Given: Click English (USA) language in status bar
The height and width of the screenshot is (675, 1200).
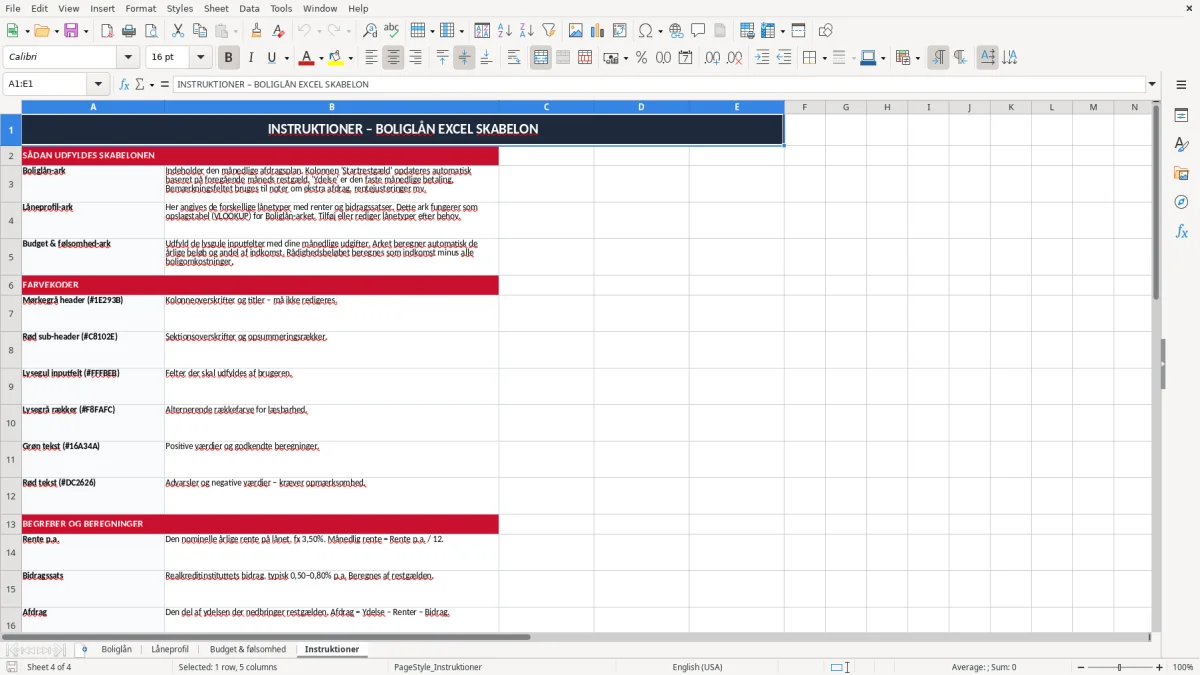Looking at the screenshot, I should point(697,667).
